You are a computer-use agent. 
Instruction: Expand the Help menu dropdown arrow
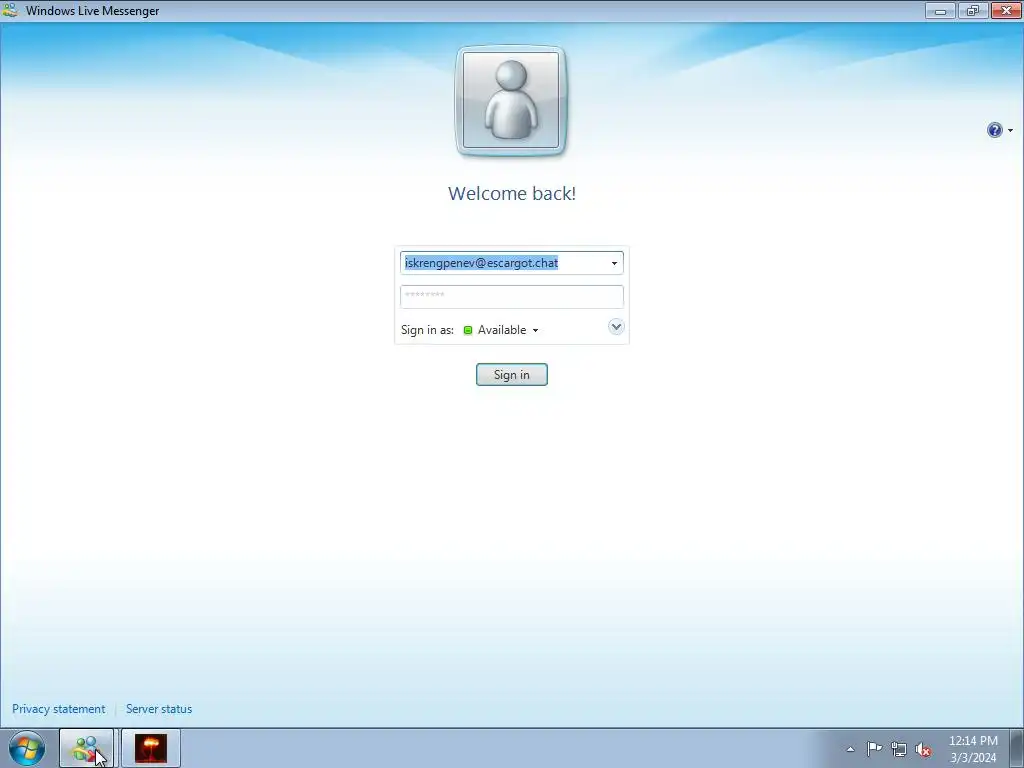coord(1010,131)
